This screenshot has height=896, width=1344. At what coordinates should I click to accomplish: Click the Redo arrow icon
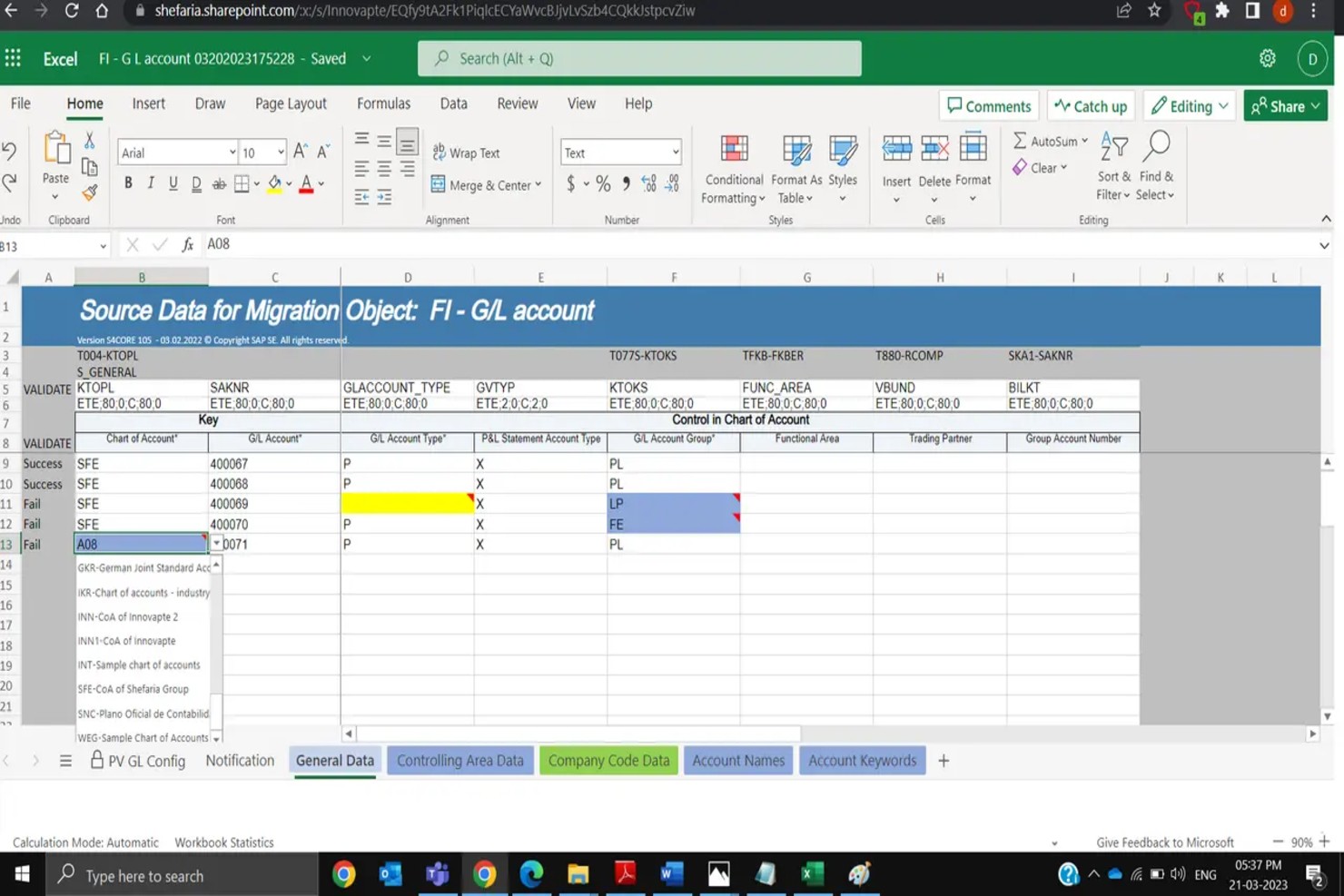9,182
